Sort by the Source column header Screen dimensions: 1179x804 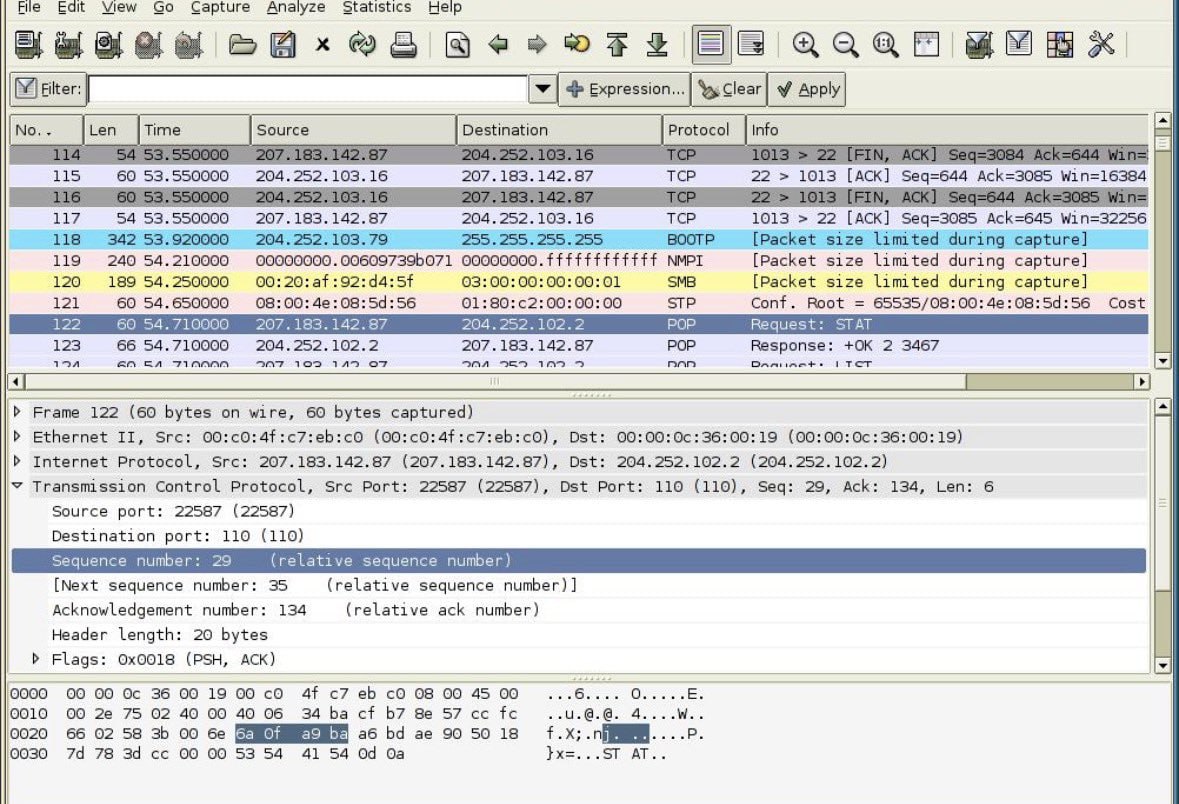(x=353, y=129)
